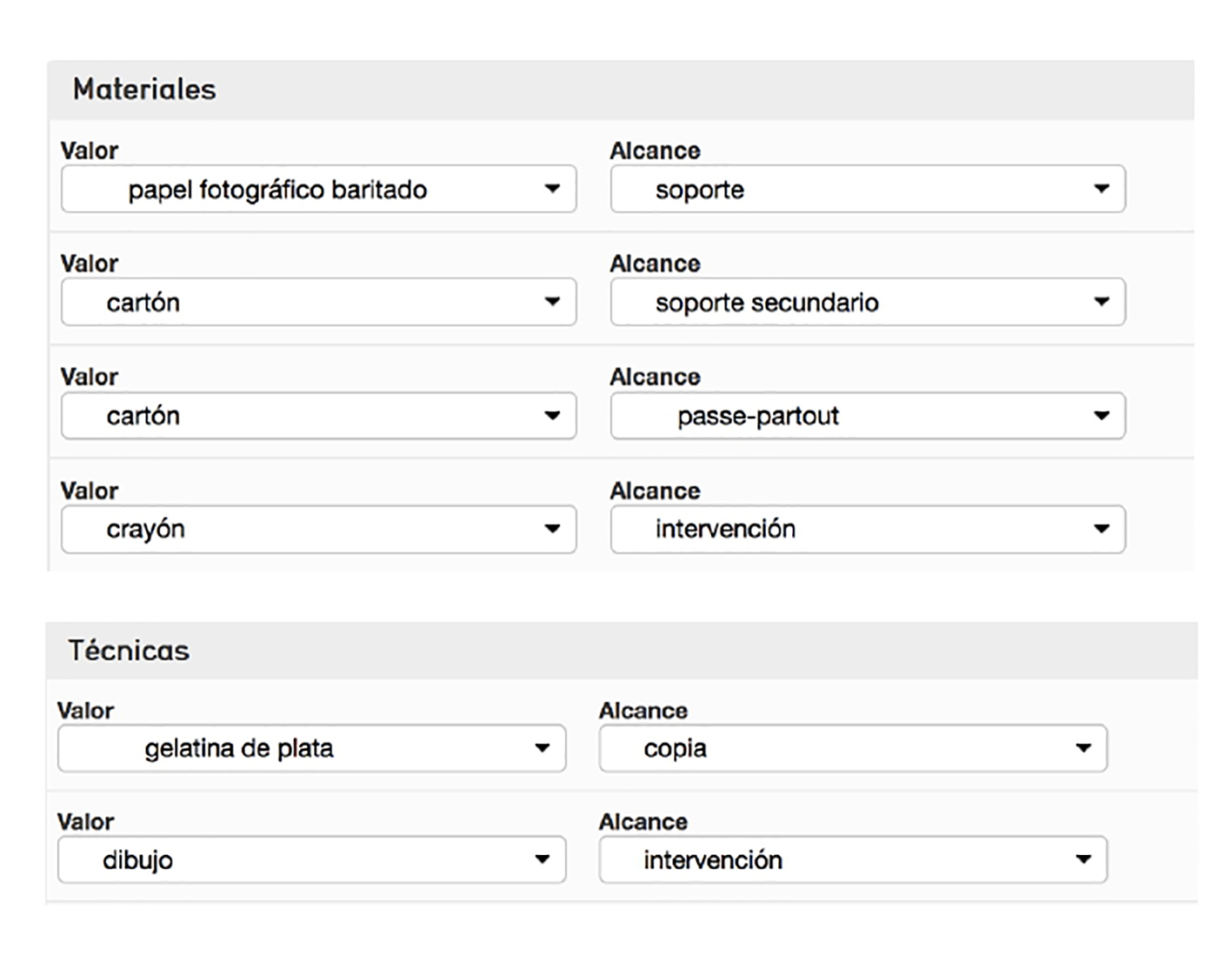Image resolution: width=1232 pixels, height=969 pixels.
Task: Click the arrow icon of 'dibujo' dropdown
Action: 543,859
